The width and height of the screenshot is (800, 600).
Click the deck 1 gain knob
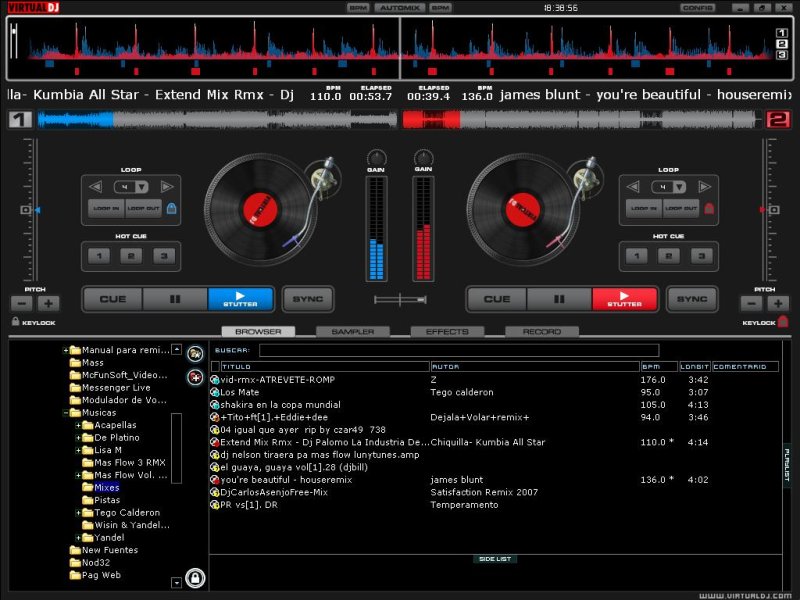[x=377, y=158]
